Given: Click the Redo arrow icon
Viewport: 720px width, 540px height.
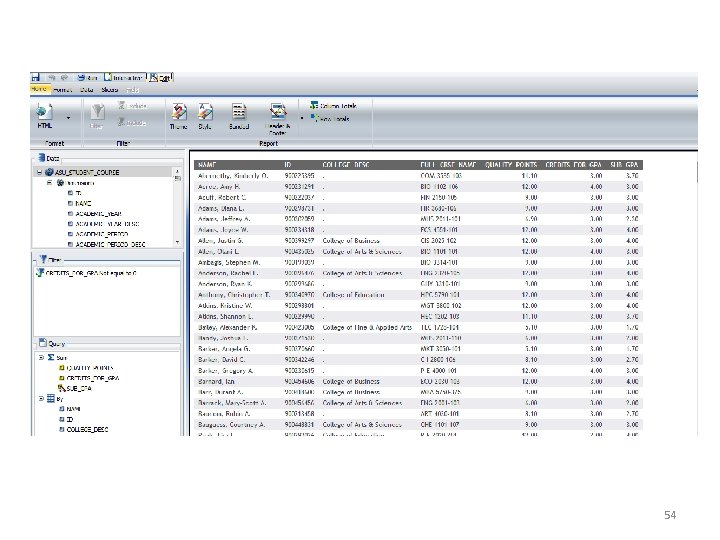Looking at the screenshot, I should click(x=65, y=78).
